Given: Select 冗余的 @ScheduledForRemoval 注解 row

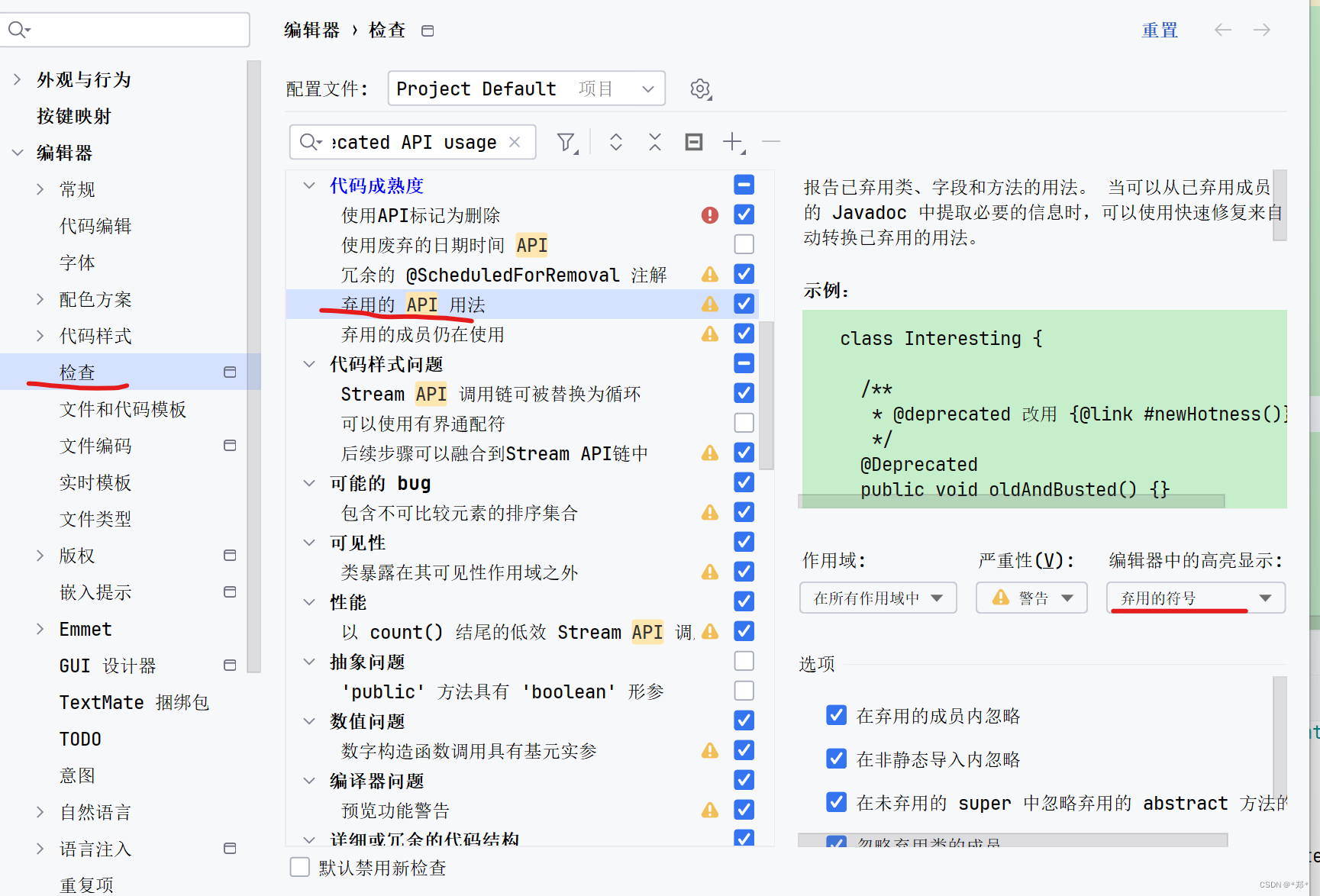Looking at the screenshot, I should pyautogui.click(x=522, y=275).
